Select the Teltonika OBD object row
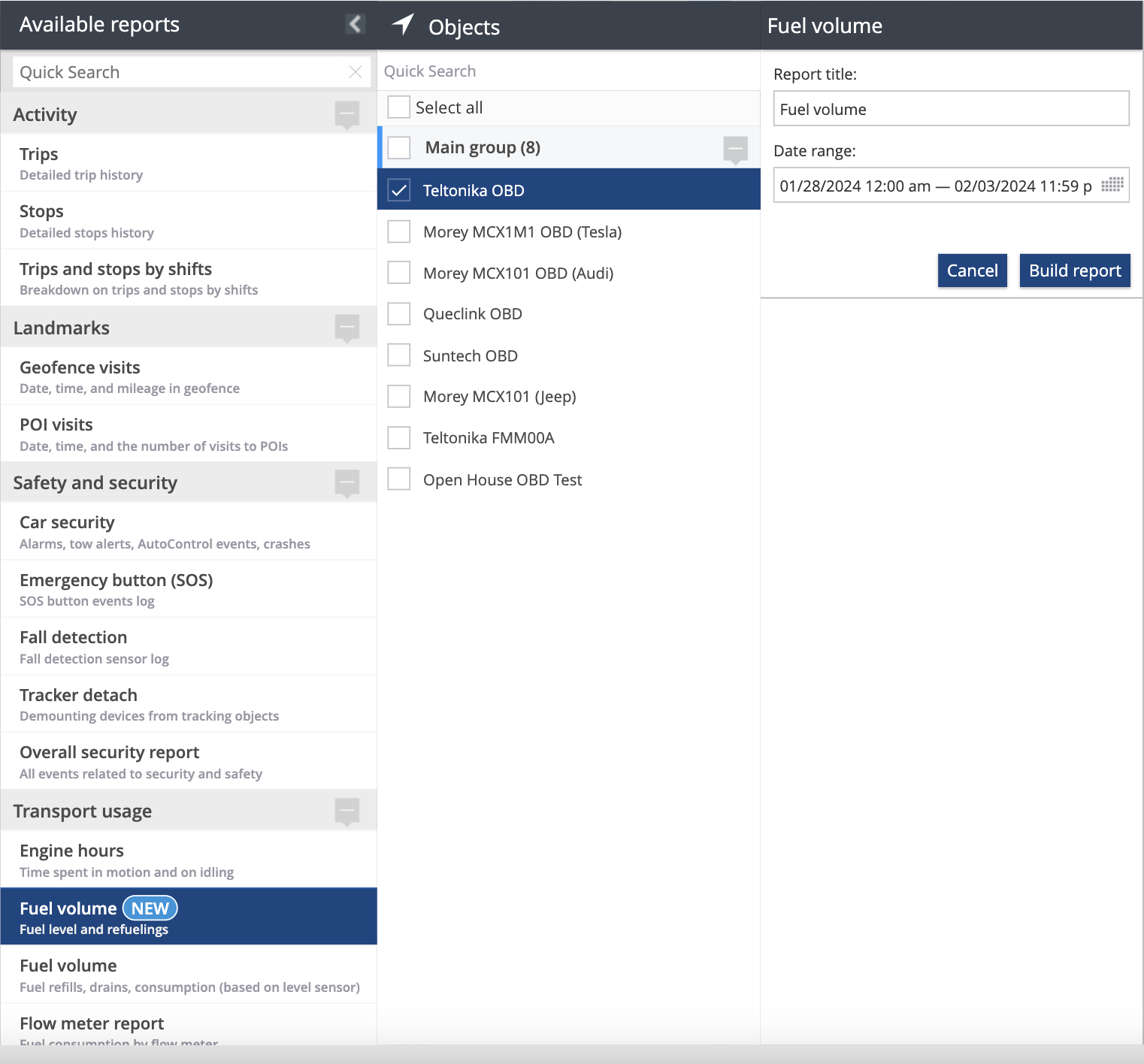This screenshot has height=1064, width=1144. coord(568,189)
